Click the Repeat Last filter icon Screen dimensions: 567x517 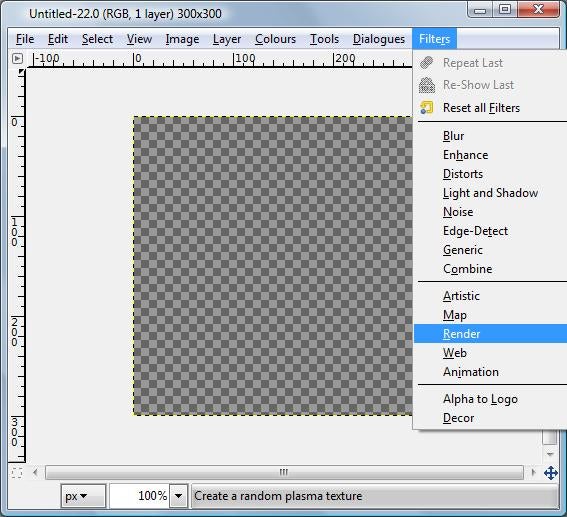(427, 63)
